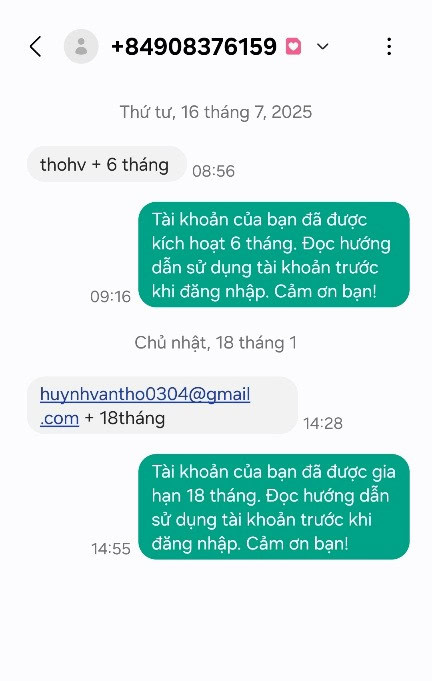
Task: Tap the 09:16 timestamp
Action: pos(111,297)
